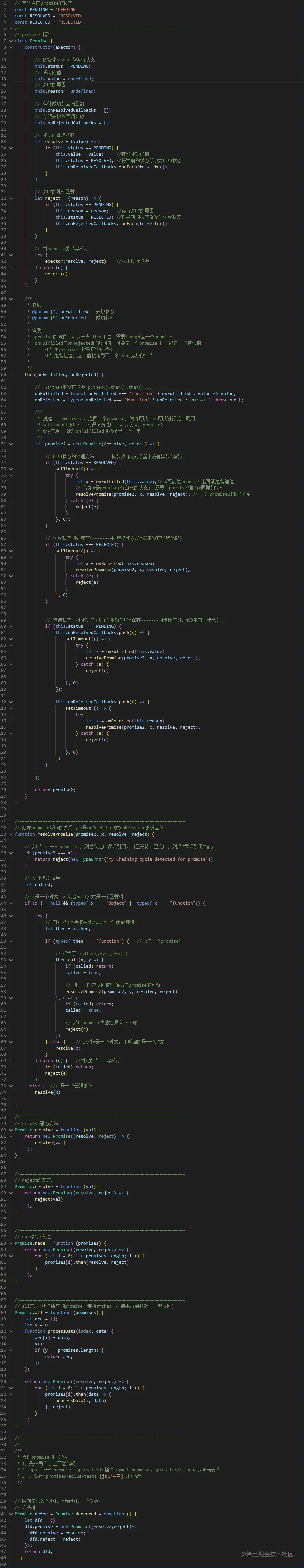Fold the if (x !== null && typeof block
This screenshot has width=304, height=1568.
coord(10,903)
